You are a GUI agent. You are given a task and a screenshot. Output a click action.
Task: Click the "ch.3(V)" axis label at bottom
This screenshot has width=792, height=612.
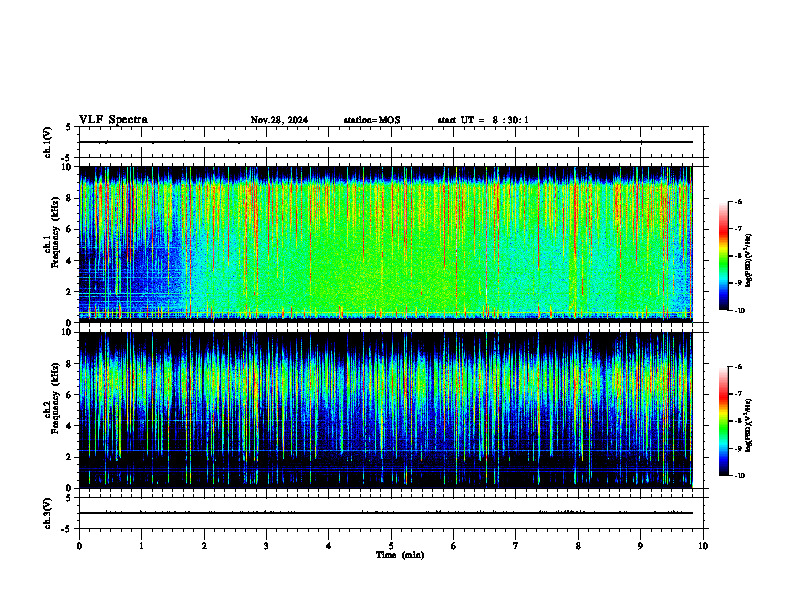[48, 514]
